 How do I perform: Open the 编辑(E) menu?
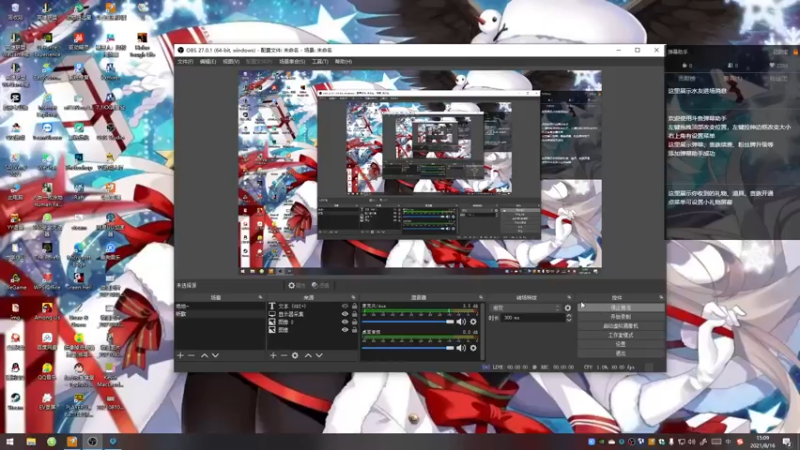[x=208, y=62]
